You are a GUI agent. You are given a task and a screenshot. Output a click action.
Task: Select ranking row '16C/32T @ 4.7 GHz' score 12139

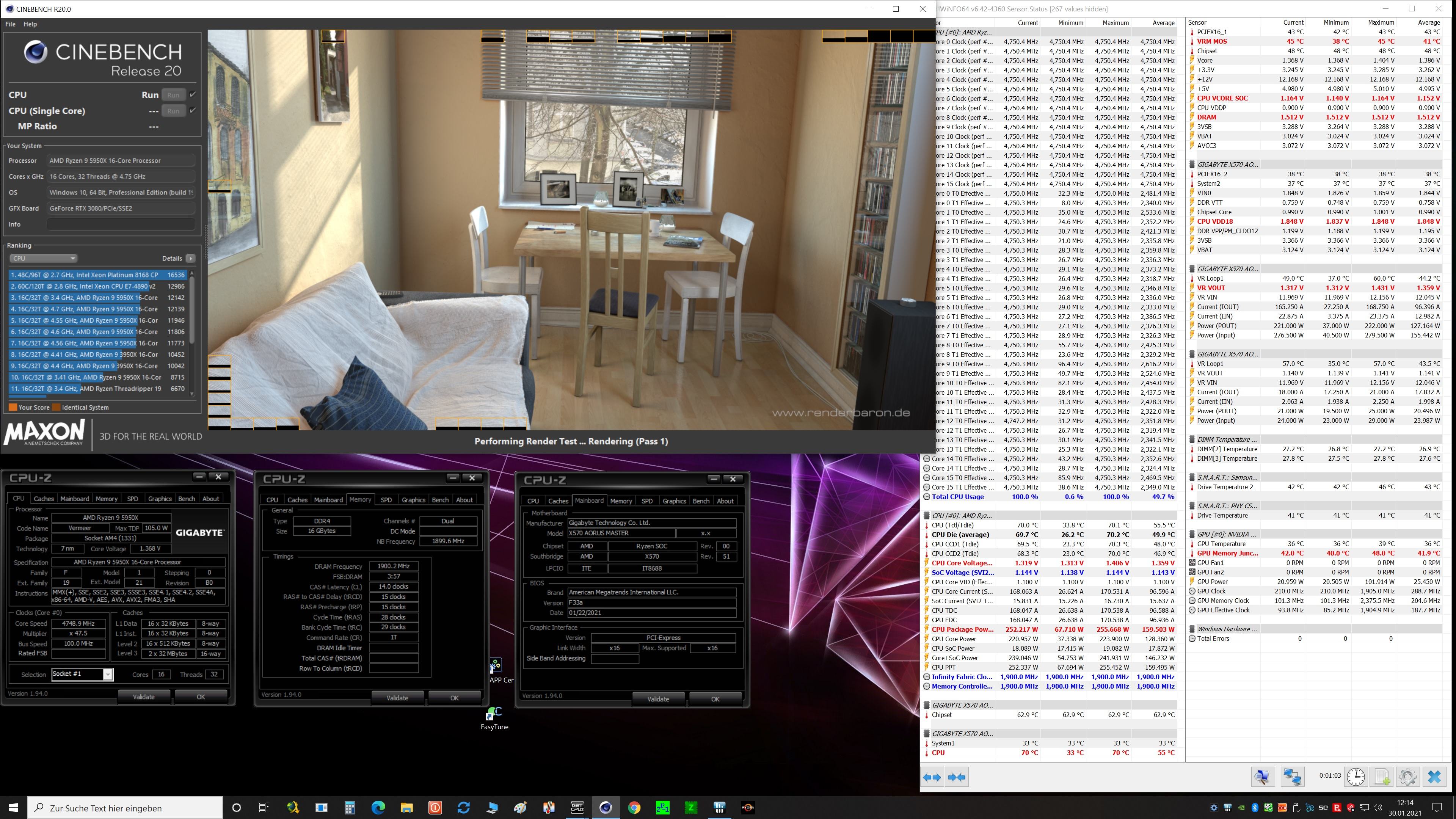pyautogui.click(x=98, y=309)
